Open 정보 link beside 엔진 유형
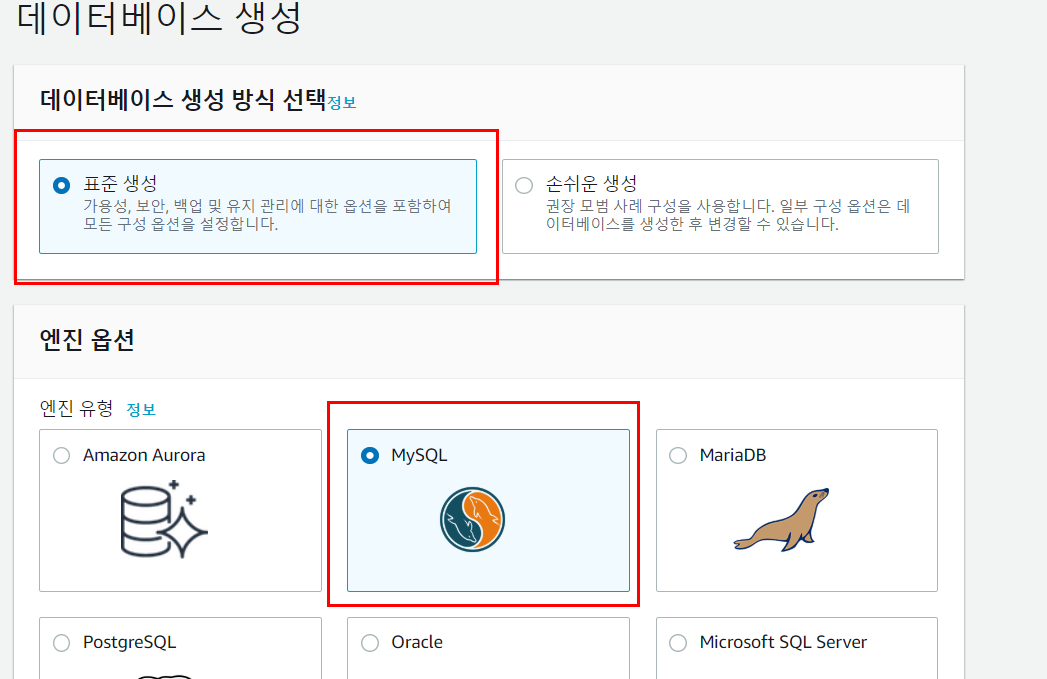1047x679 pixels. [x=141, y=409]
